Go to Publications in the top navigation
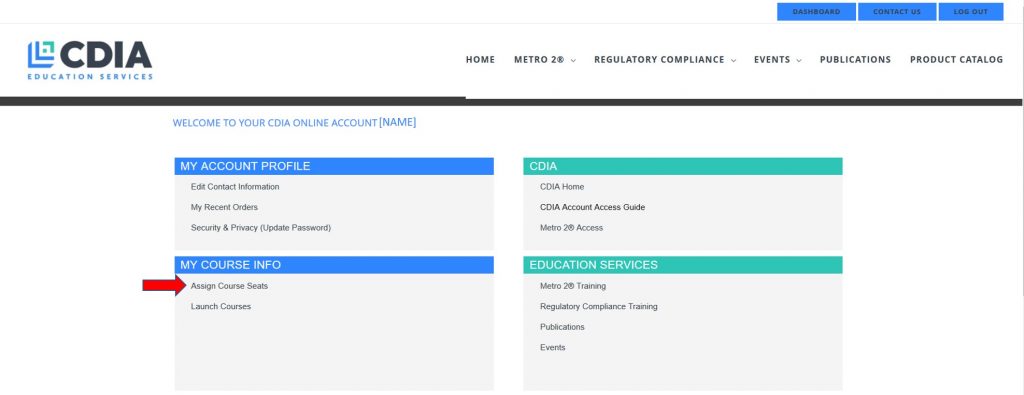Screen dimensions: 1024x395 [x=855, y=59]
